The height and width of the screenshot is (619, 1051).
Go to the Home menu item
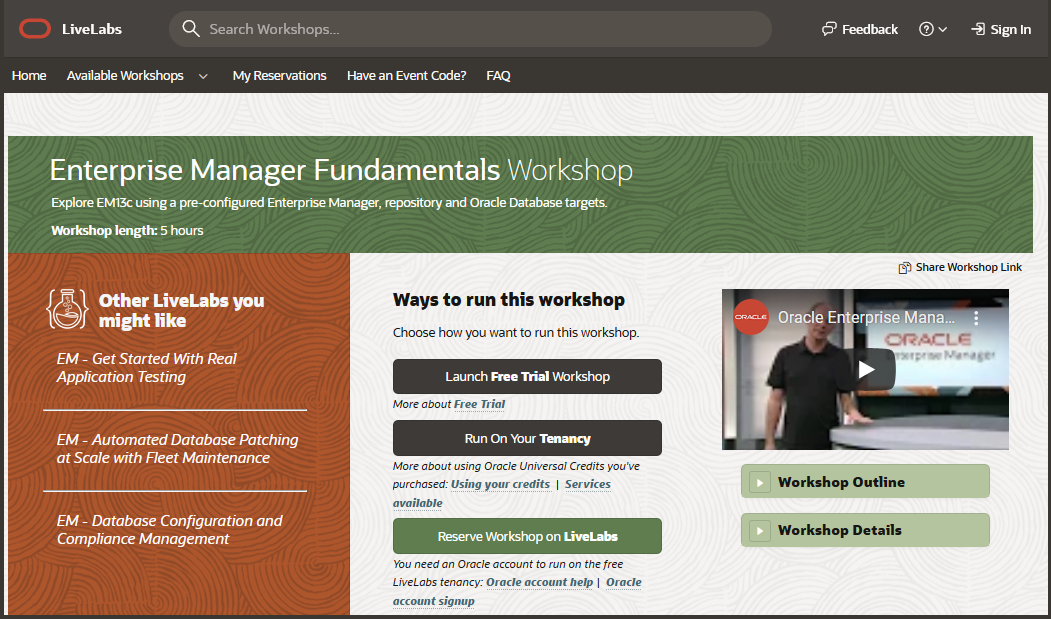click(x=29, y=76)
